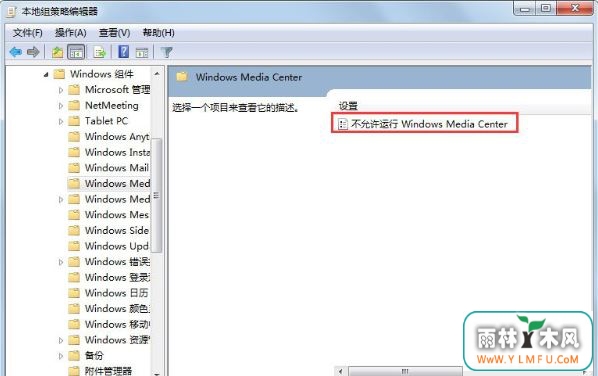Click the Filter funnel toolbar icon
This screenshot has height=376, width=598.
[167, 52]
